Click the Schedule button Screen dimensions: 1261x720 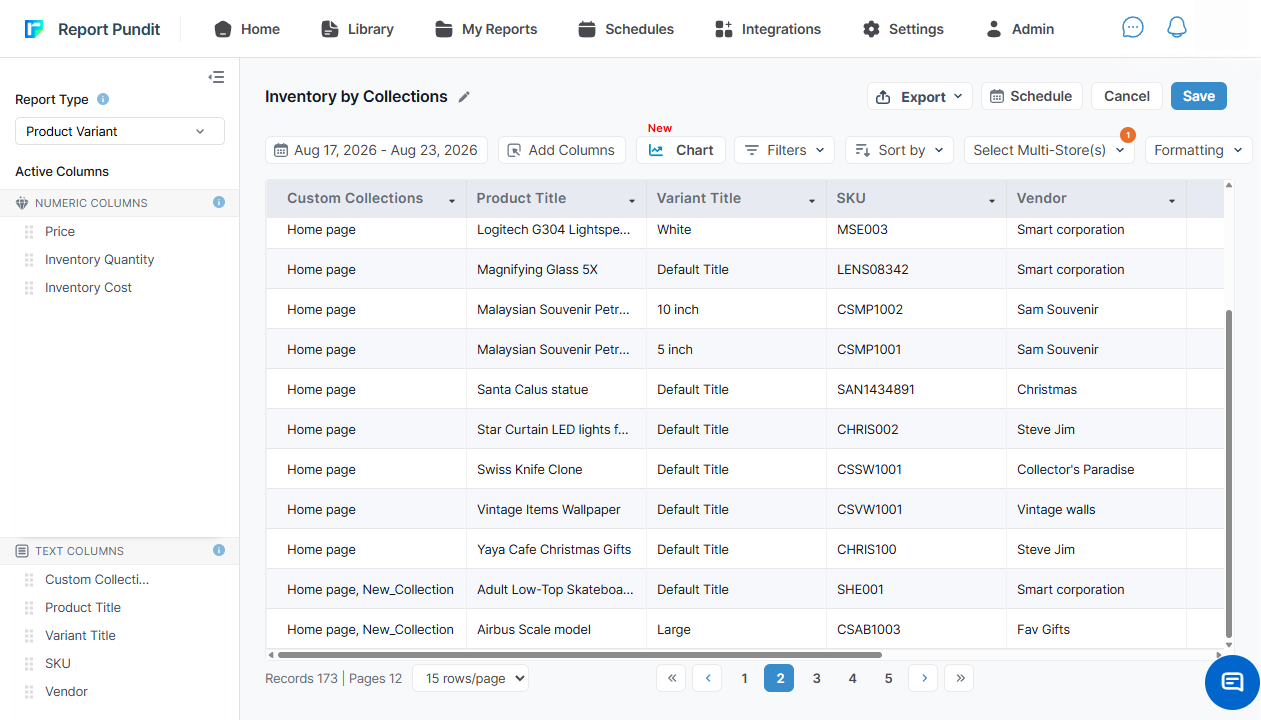click(1031, 96)
